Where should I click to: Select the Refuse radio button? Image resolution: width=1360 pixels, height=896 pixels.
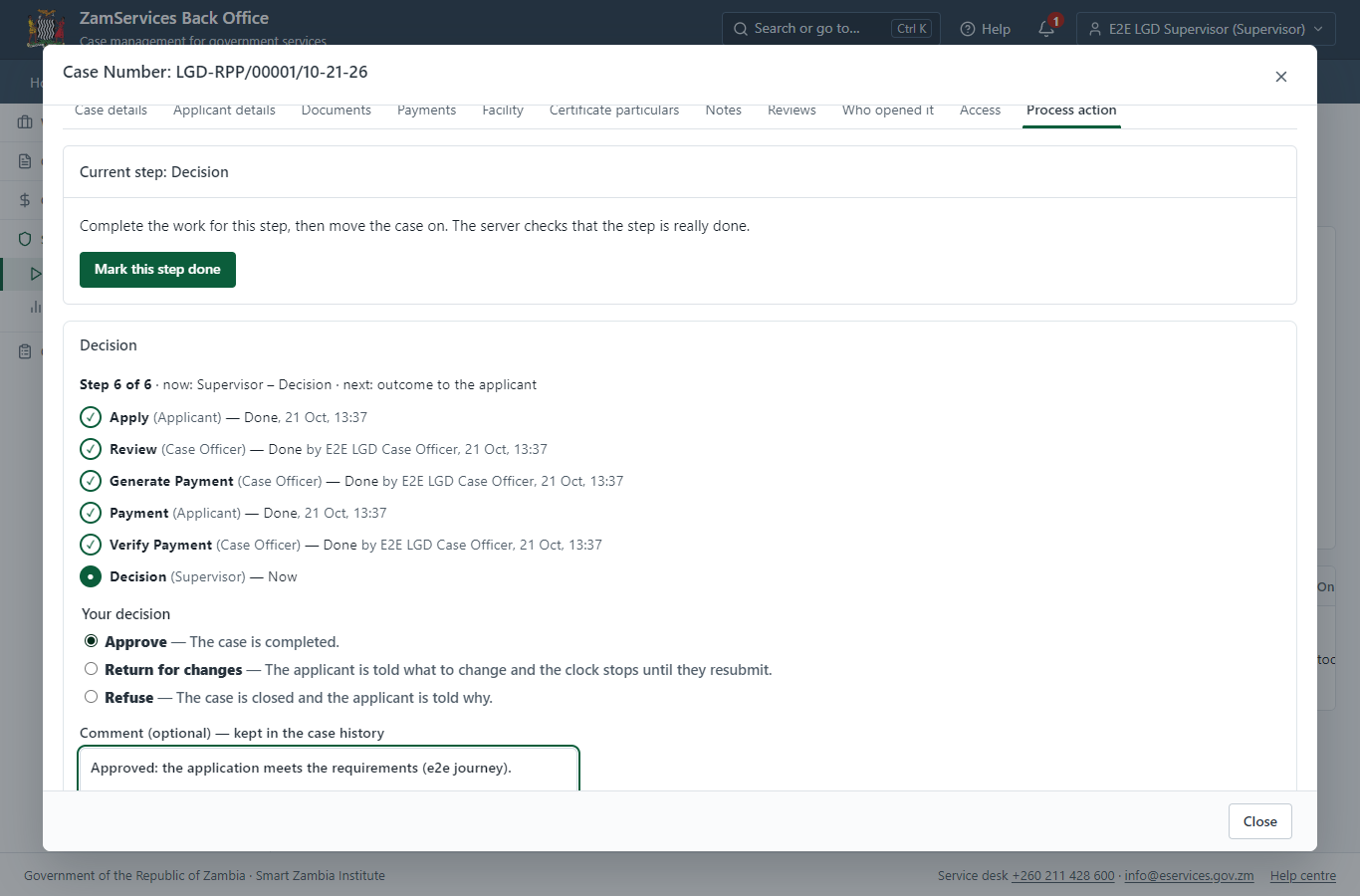[92, 697]
